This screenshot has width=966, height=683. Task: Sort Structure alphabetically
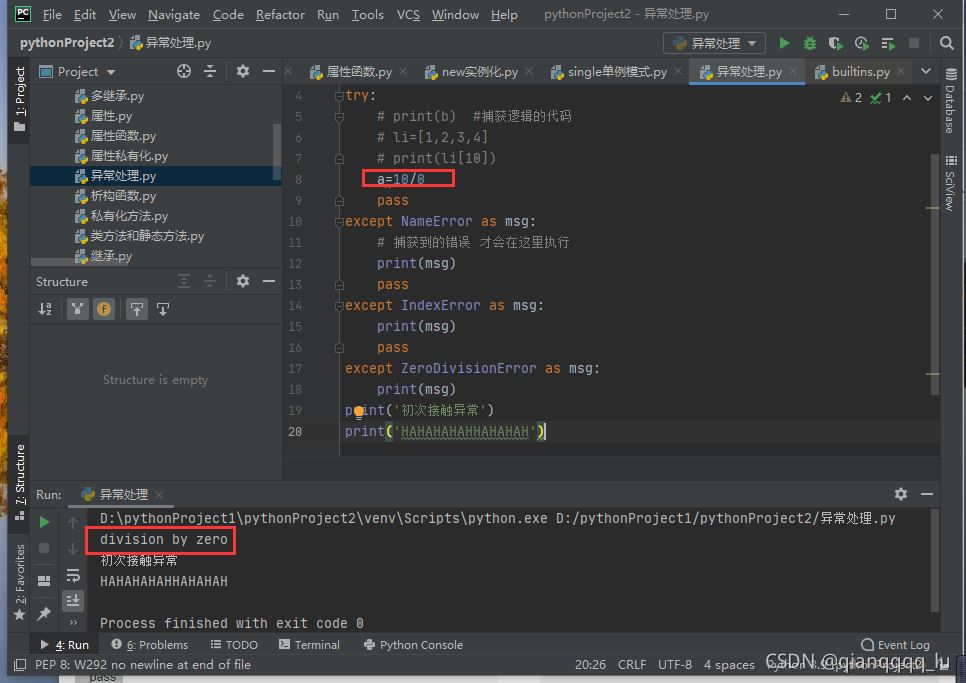pos(45,309)
